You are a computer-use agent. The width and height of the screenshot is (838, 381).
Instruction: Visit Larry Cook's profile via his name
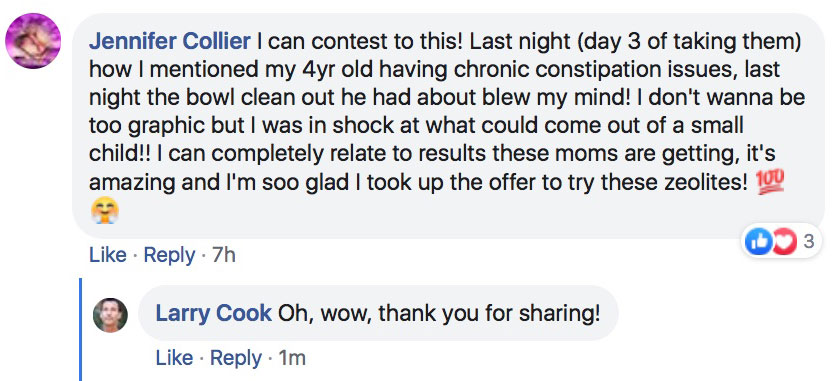point(213,314)
